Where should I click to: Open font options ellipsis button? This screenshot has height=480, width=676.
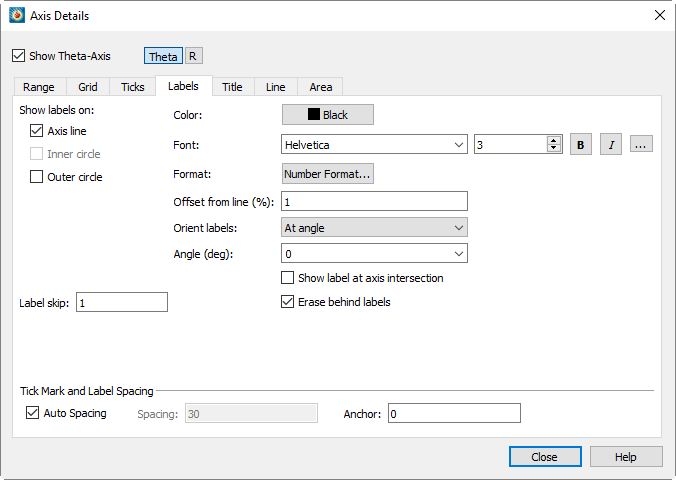(x=641, y=144)
